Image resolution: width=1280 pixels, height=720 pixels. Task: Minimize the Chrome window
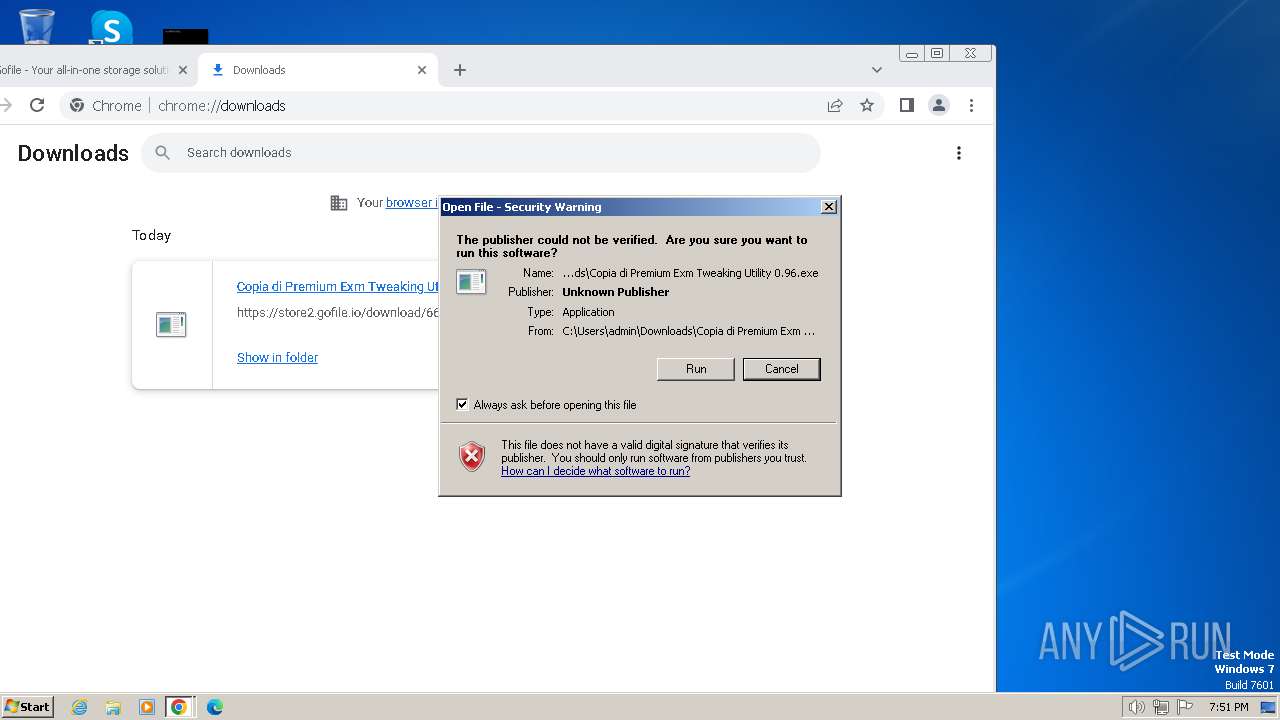912,53
